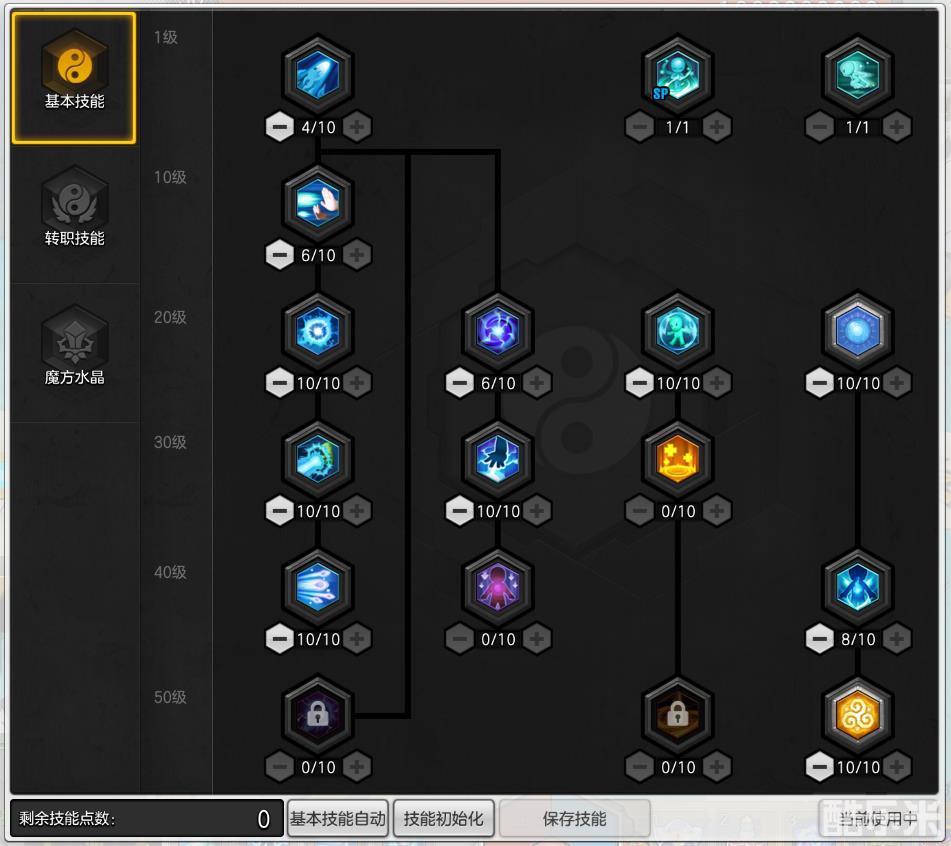Select the blue winged level-40 skill icon
951x846 pixels.
pos(858,586)
